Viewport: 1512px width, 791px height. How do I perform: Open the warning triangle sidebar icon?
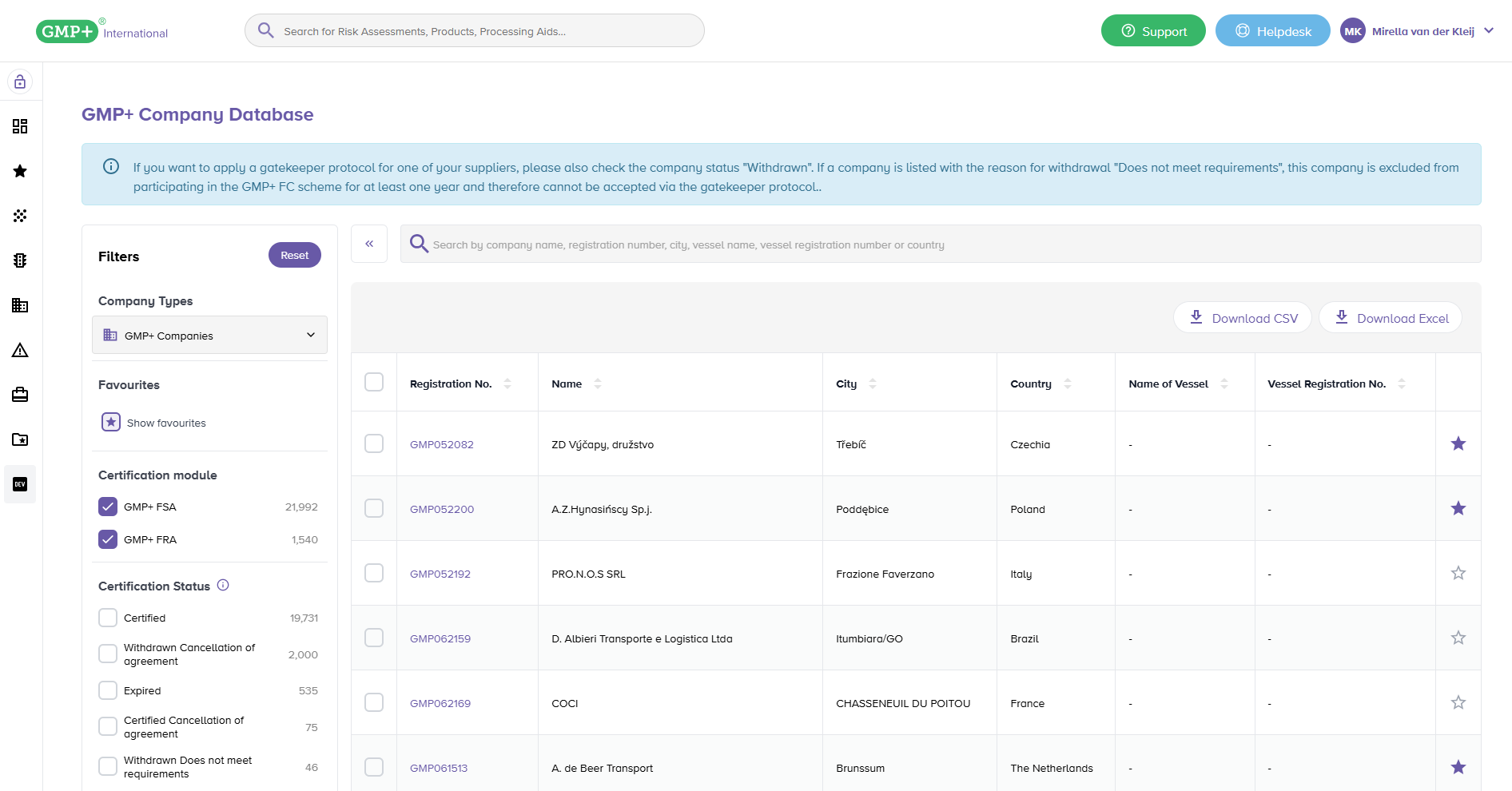click(20, 350)
